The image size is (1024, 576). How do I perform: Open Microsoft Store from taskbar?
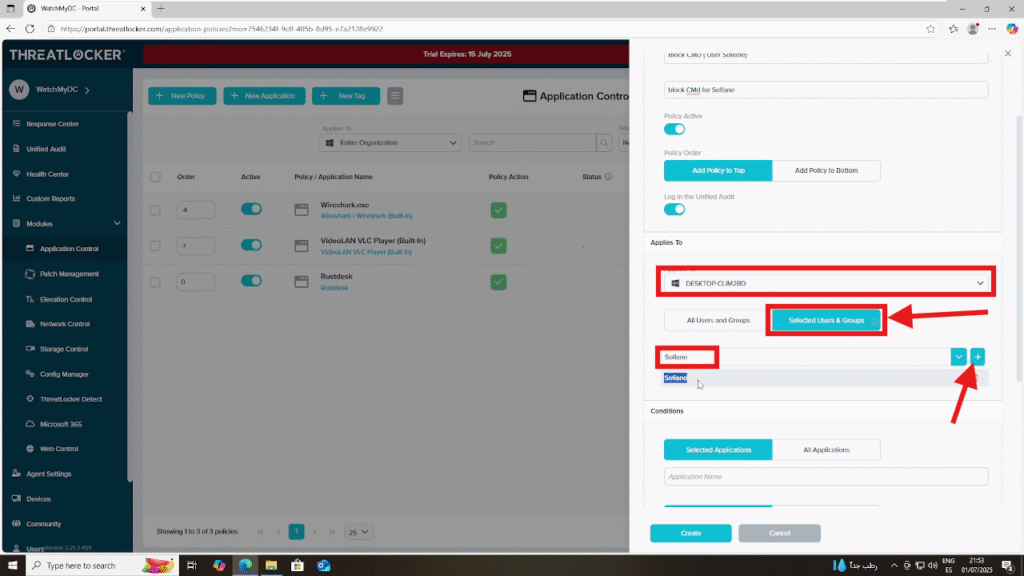(297, 565)
